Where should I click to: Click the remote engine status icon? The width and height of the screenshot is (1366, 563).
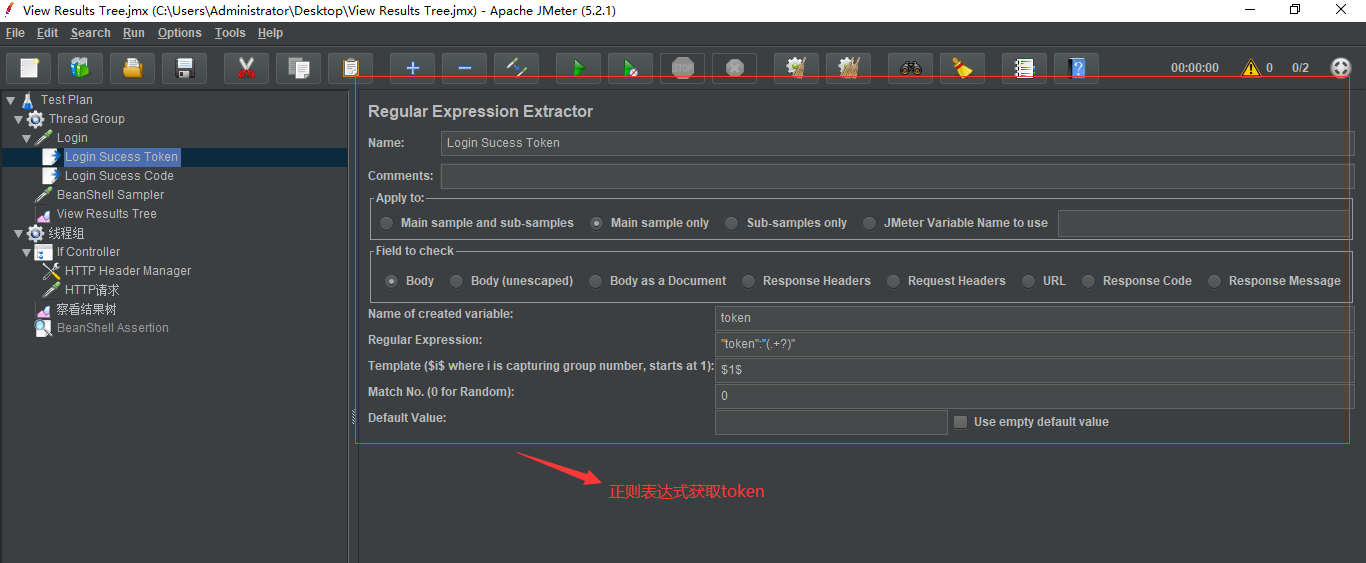pyautogui.click(x=1341, y=68)
